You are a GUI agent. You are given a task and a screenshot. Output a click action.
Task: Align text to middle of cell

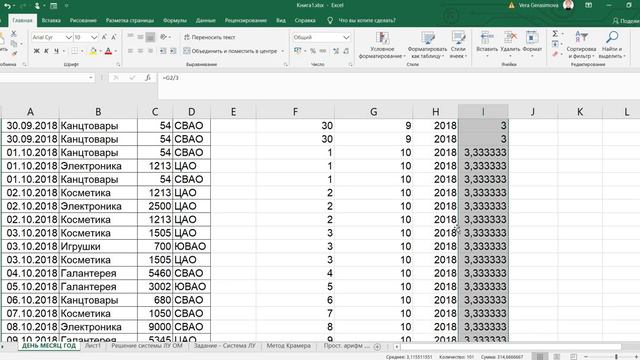coord(140,37)
